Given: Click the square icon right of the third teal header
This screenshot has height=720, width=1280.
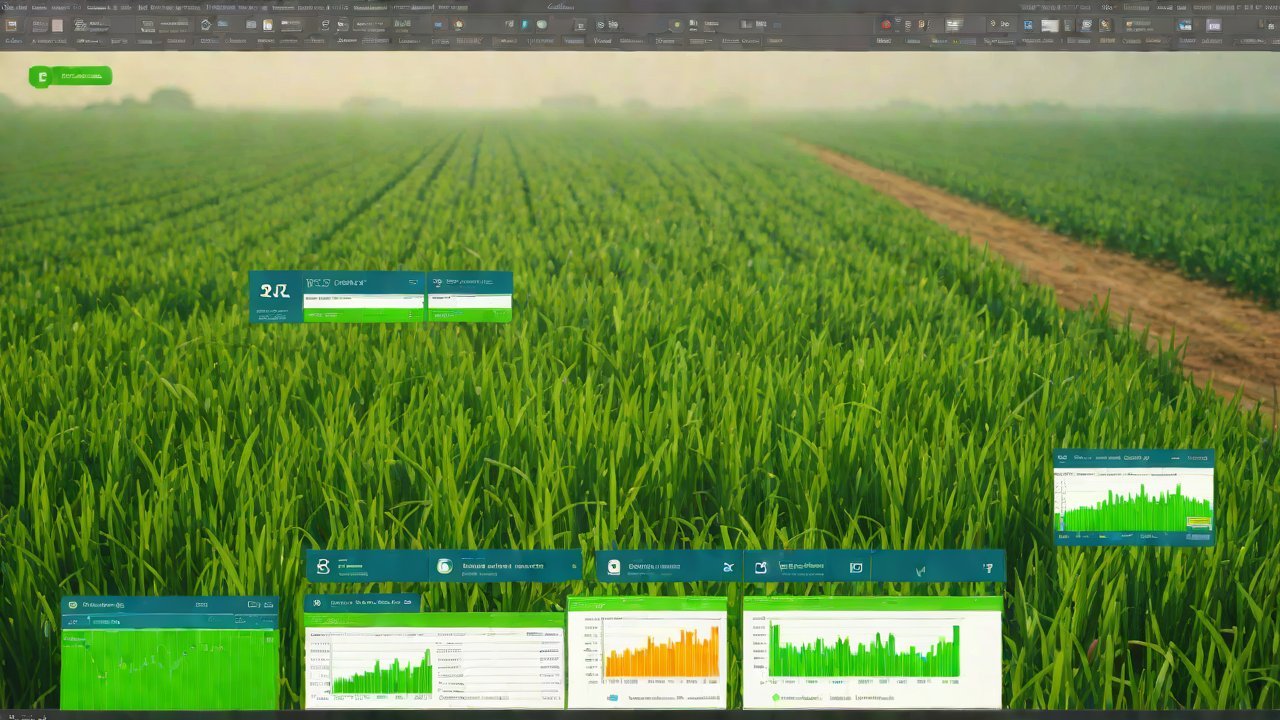Looking at the screenshot, I should coord(855,568).
